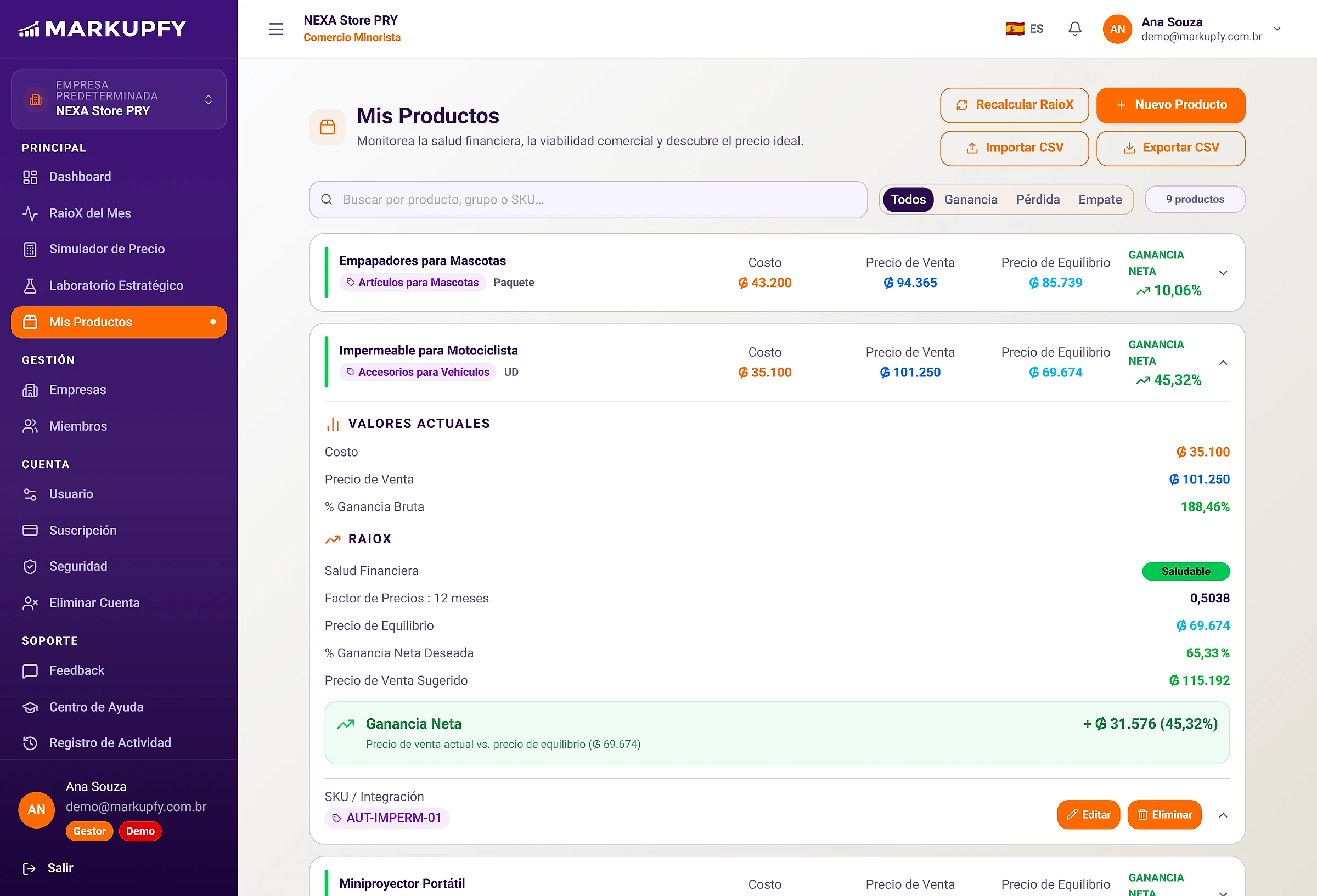The image size is (1317, 896).
Task: Click the Feedback chat icon
Action: click(30, 671)
